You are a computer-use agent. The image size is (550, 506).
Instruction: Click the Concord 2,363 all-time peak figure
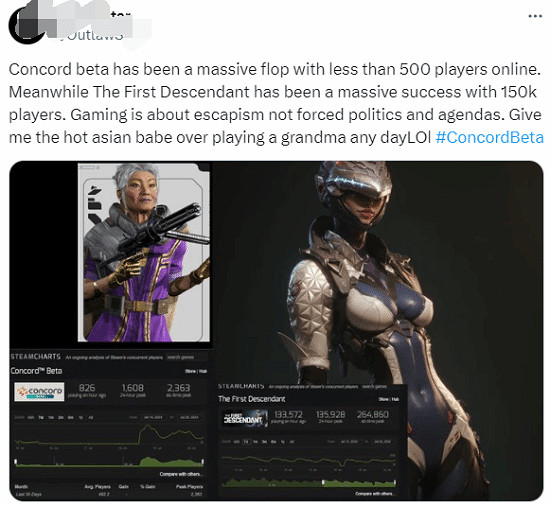pos(179,388)
